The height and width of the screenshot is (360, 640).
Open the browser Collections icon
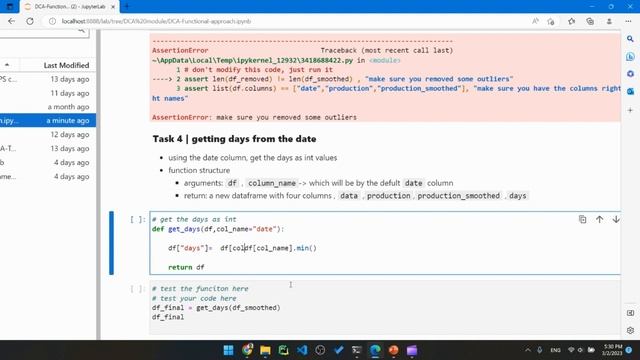590,21
